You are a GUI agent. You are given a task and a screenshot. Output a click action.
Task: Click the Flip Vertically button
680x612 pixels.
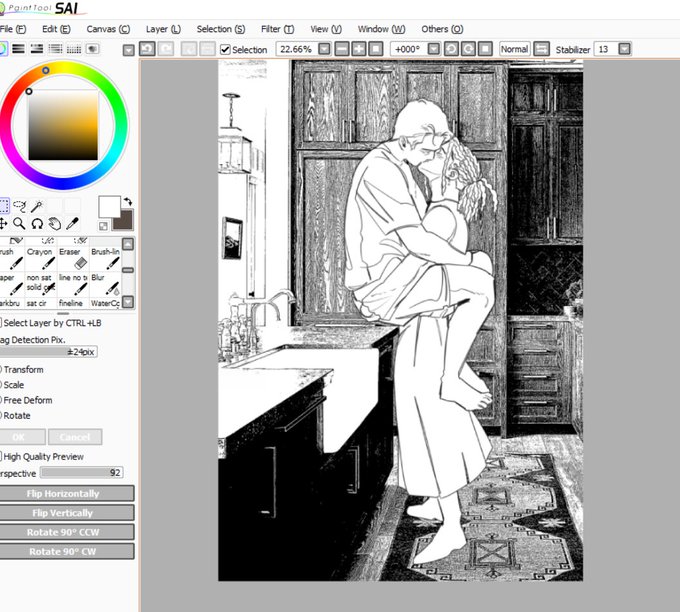tap(66, 513)
